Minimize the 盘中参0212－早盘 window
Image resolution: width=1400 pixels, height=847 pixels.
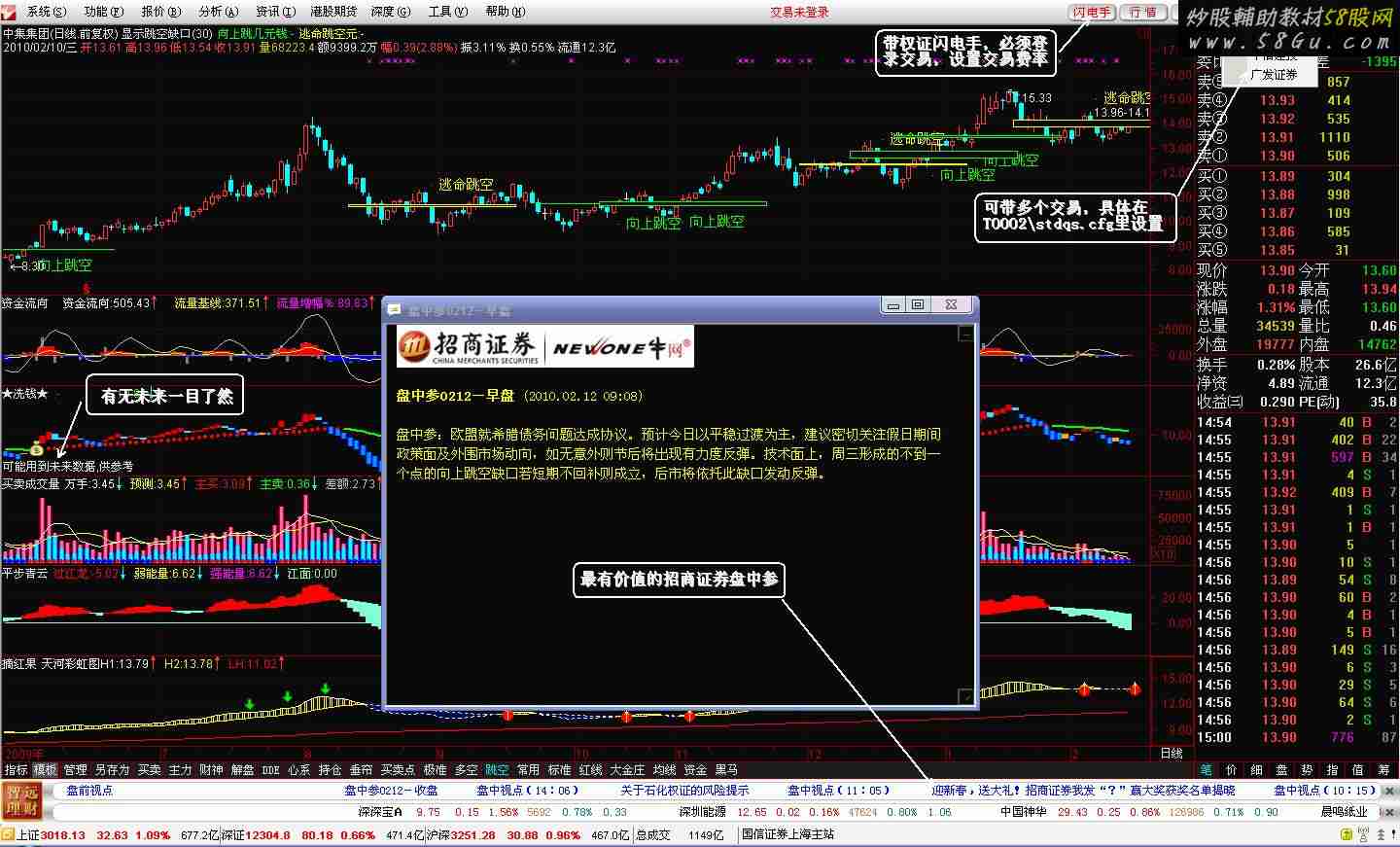(892, 305)
